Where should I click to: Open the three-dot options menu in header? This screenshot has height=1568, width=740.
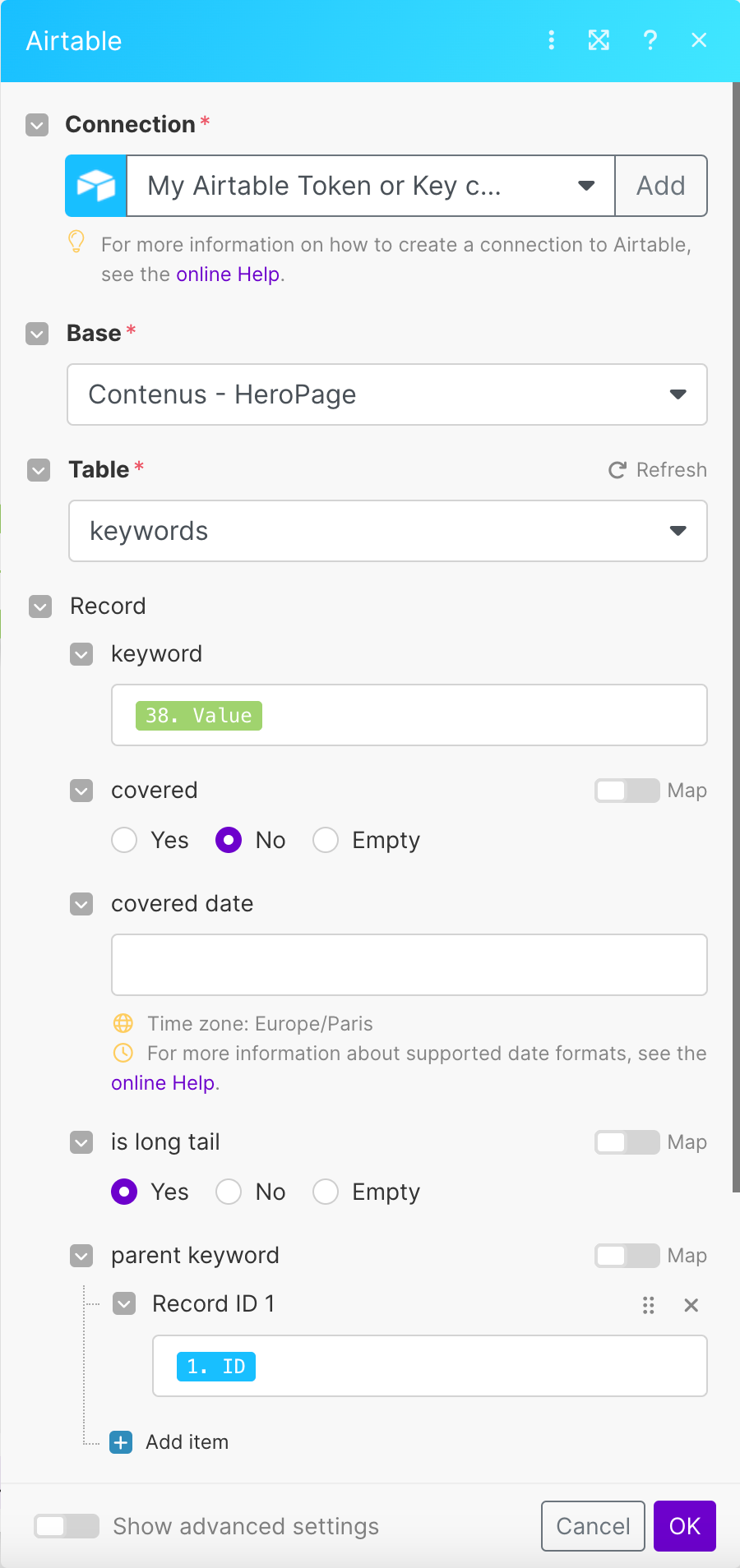551,40
